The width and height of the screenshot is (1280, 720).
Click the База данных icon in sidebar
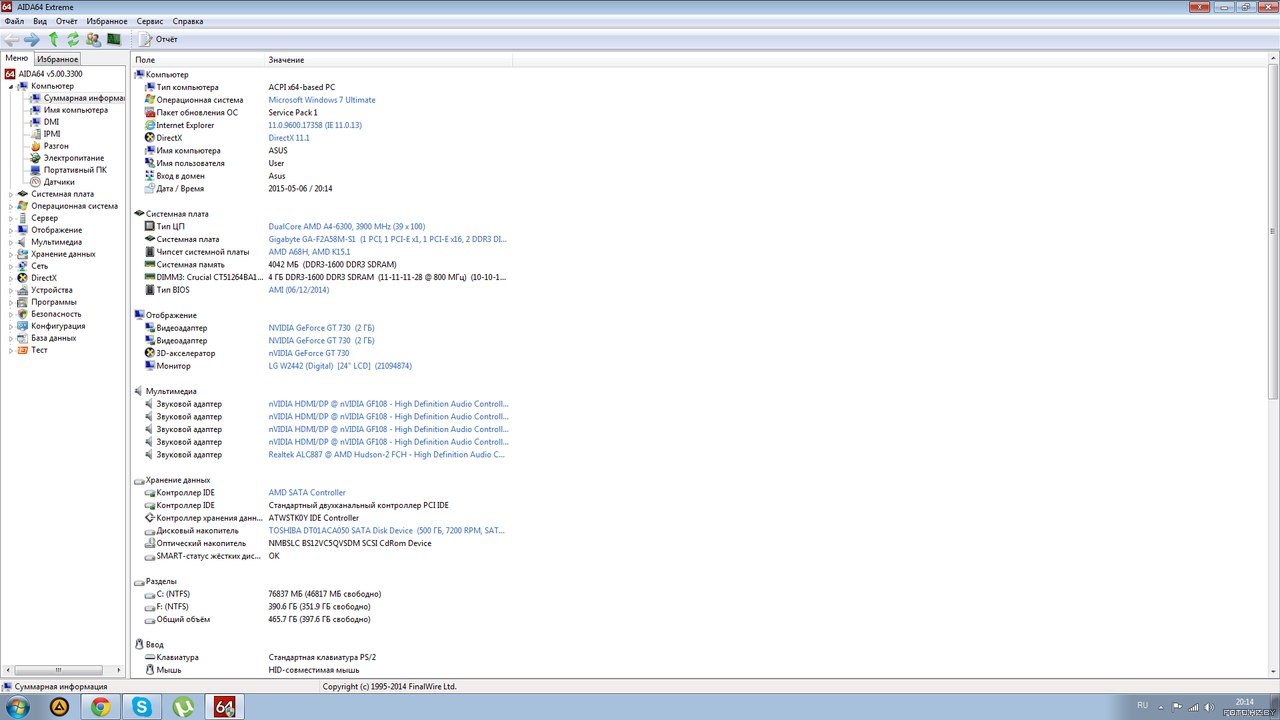tap(23, 338)
